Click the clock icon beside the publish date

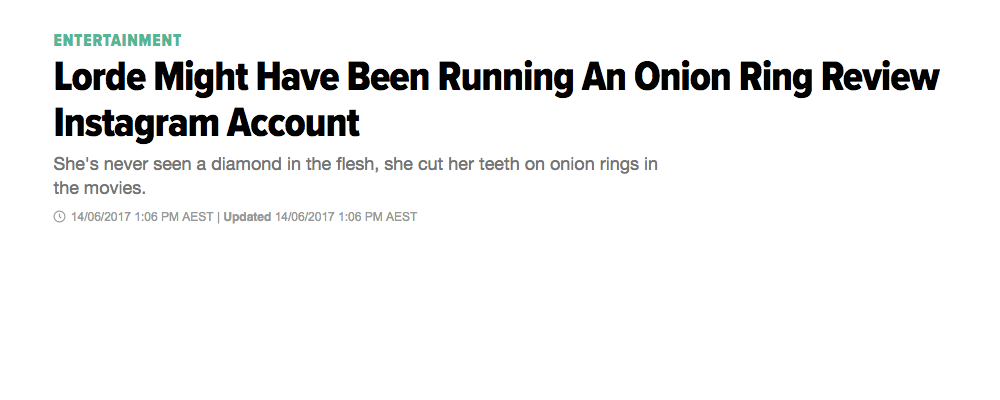point(59,217)
